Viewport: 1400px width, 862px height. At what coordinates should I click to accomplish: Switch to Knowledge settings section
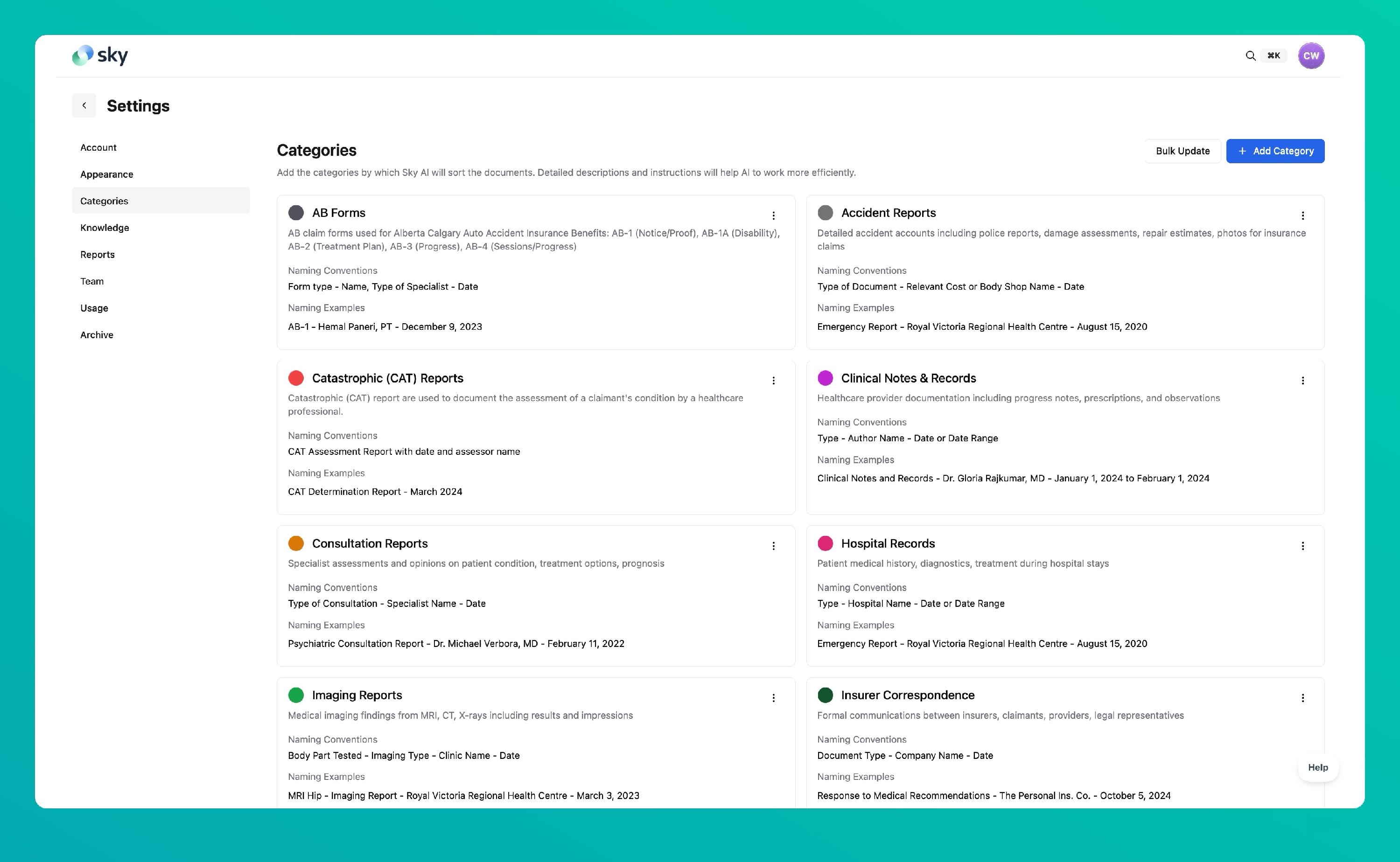pyautogui.click(x=105, y=228)
